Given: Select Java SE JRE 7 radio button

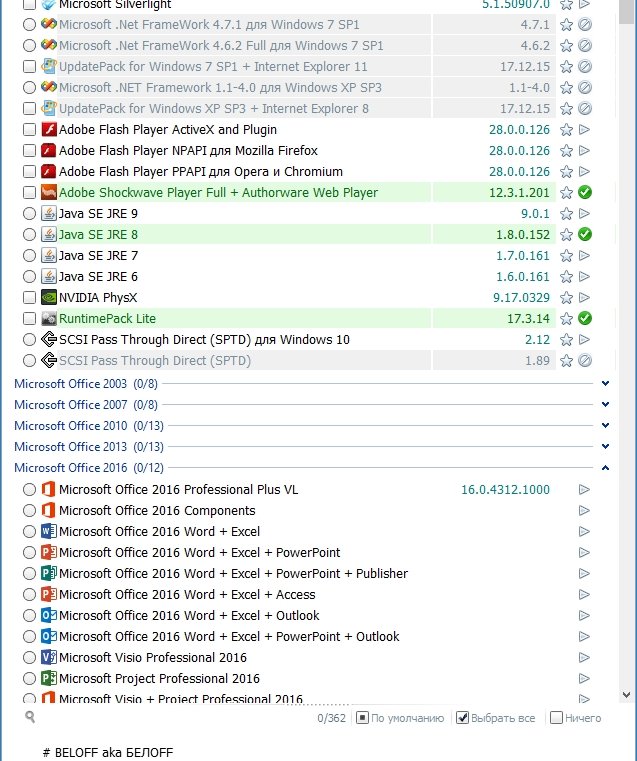Looking at the screenshot, I should tap(30, 255).
